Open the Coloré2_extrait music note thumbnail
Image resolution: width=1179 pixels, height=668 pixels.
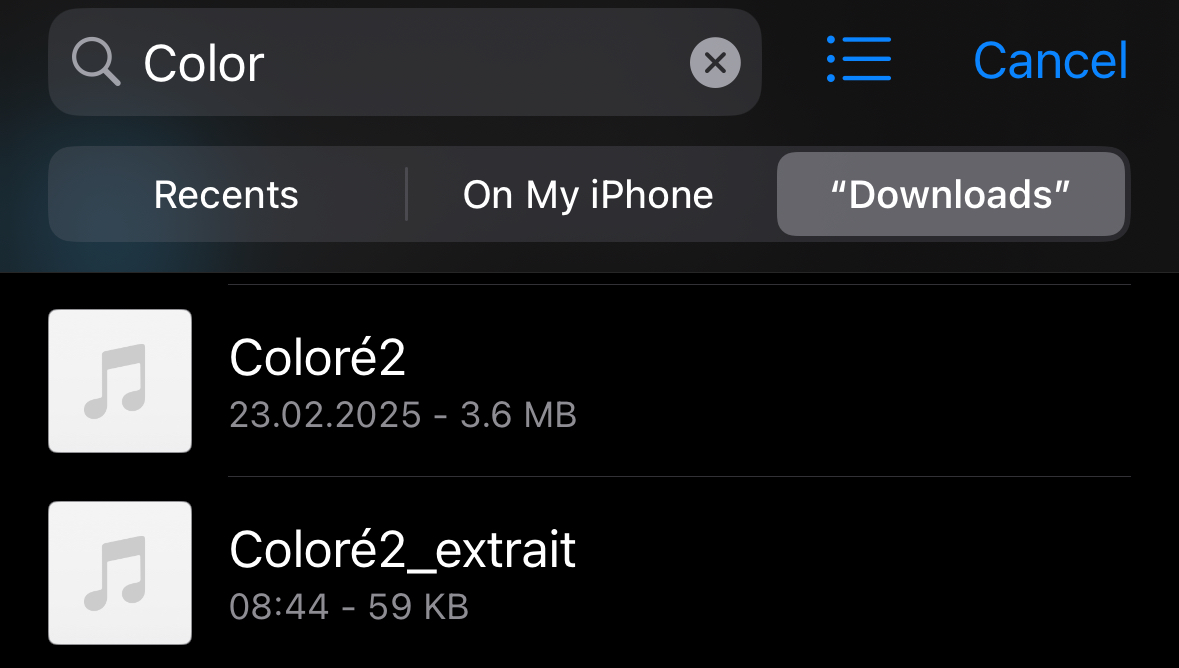(x=120, y=572)
